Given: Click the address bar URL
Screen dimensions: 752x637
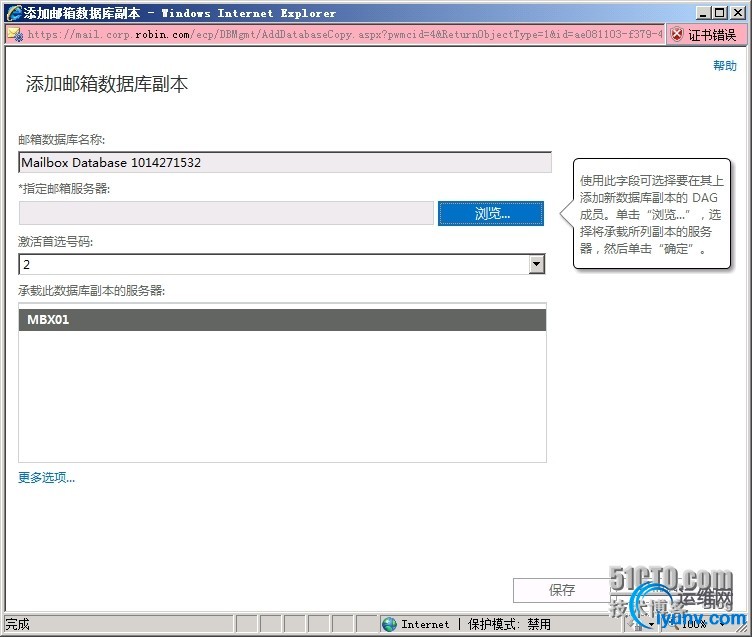Looking at the screenshot, I should pyautogui.click(x=345, y=35).
